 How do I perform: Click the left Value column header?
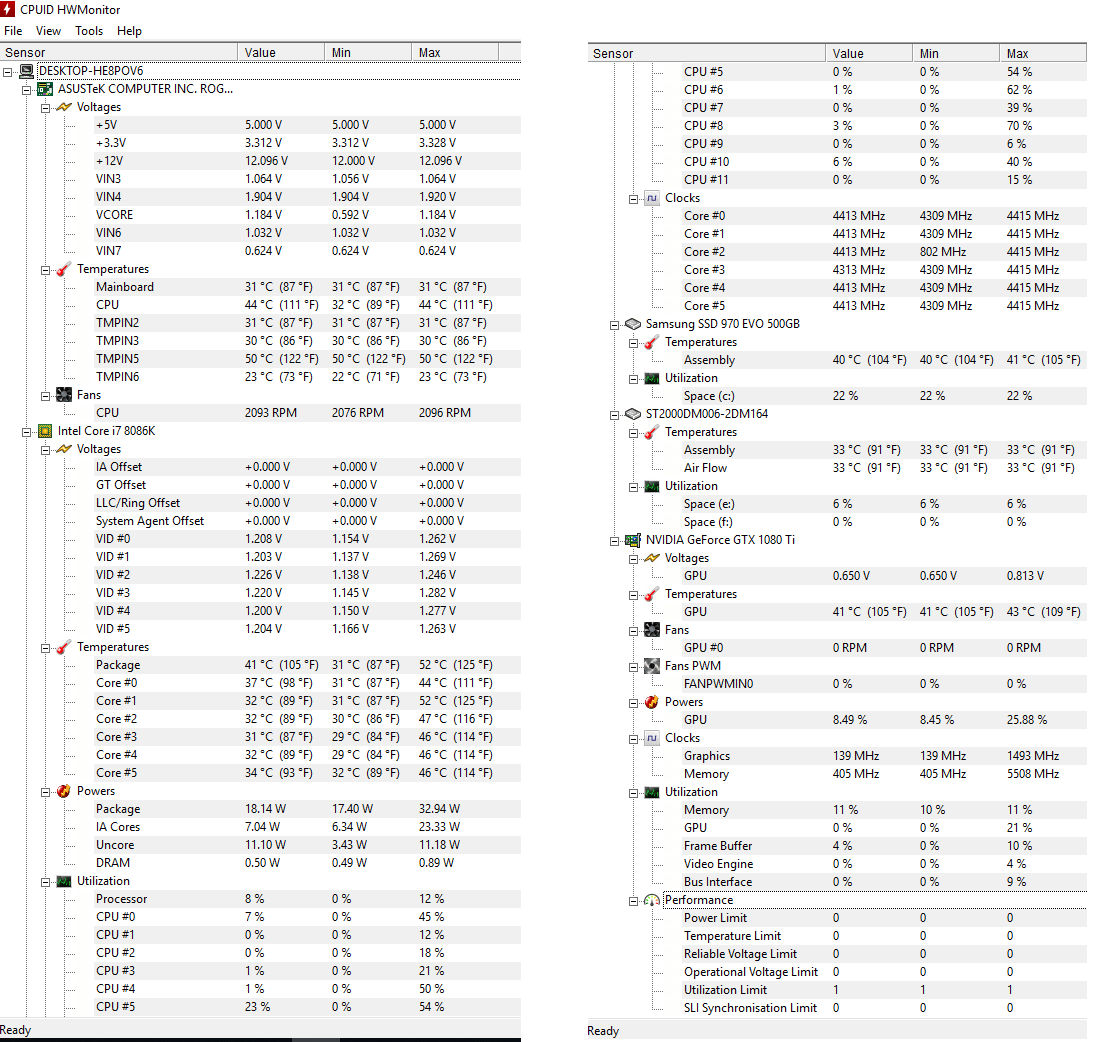(x=281, y=53)
